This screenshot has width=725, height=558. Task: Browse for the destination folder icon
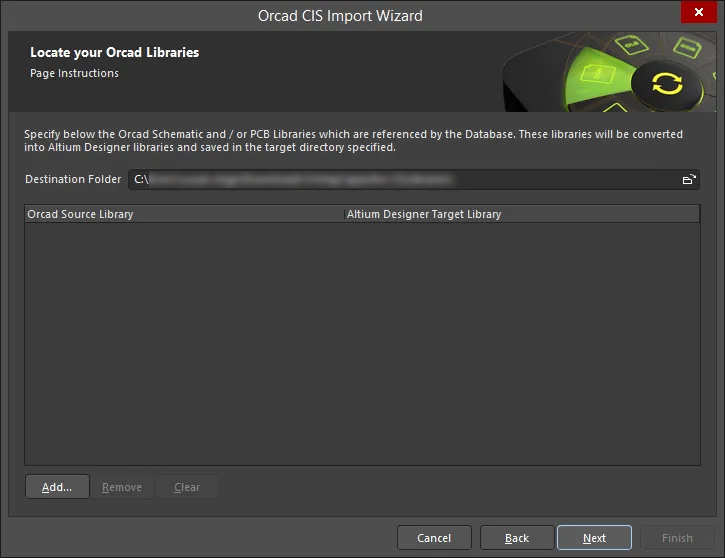689,179
